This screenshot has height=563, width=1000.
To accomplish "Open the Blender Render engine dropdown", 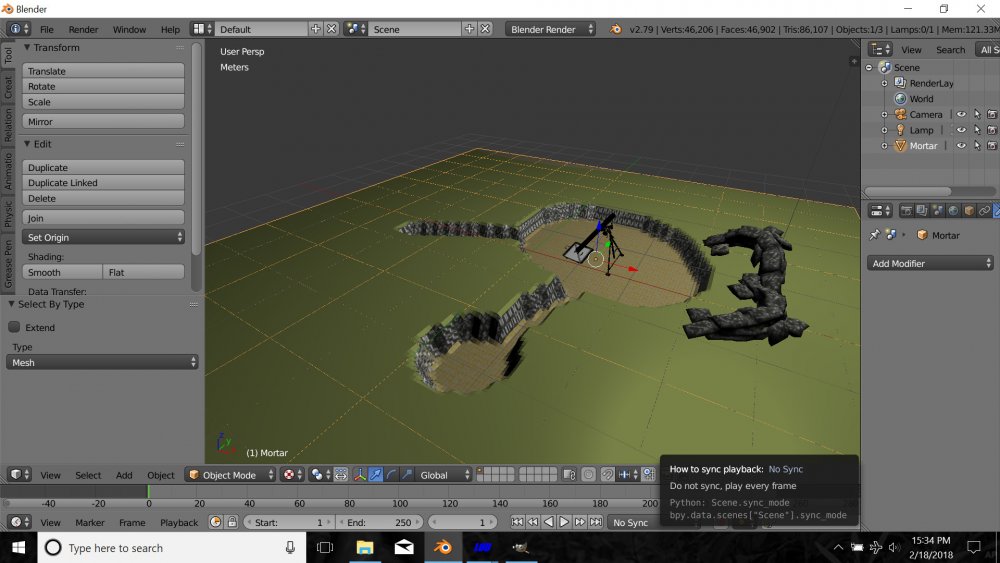I will pos(550,29).
